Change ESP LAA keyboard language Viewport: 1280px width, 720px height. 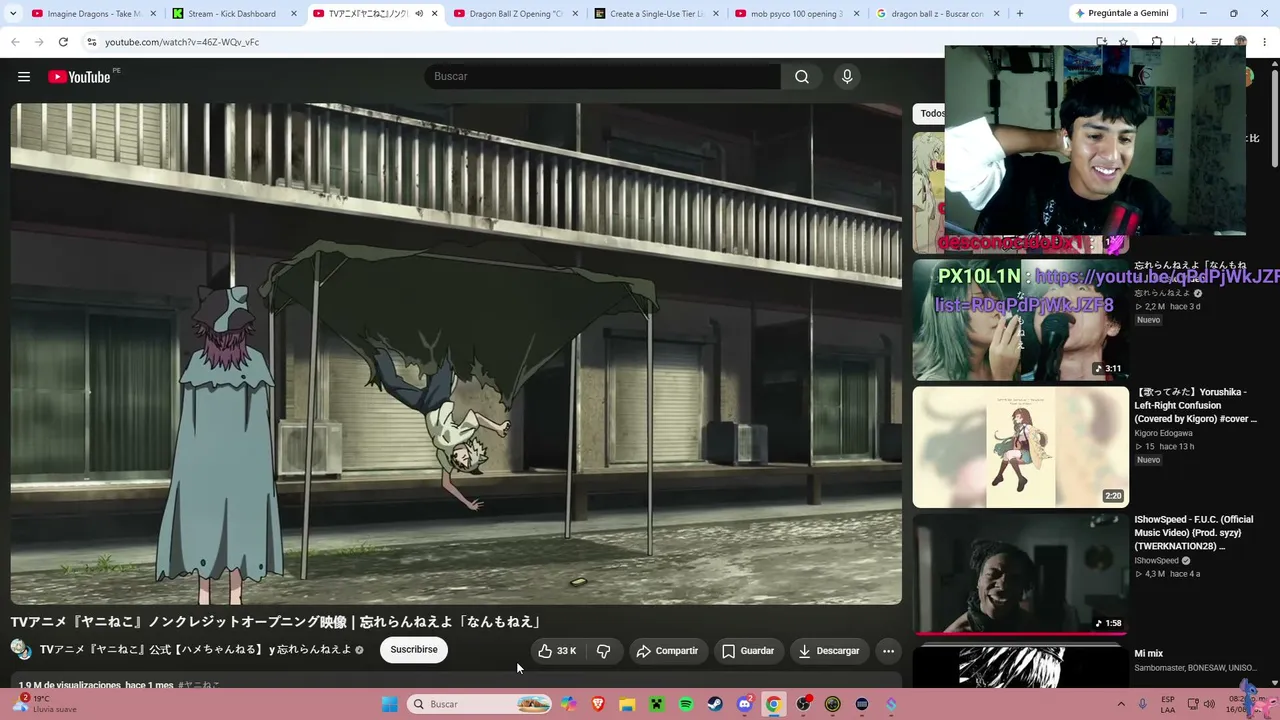(1168, 704)
